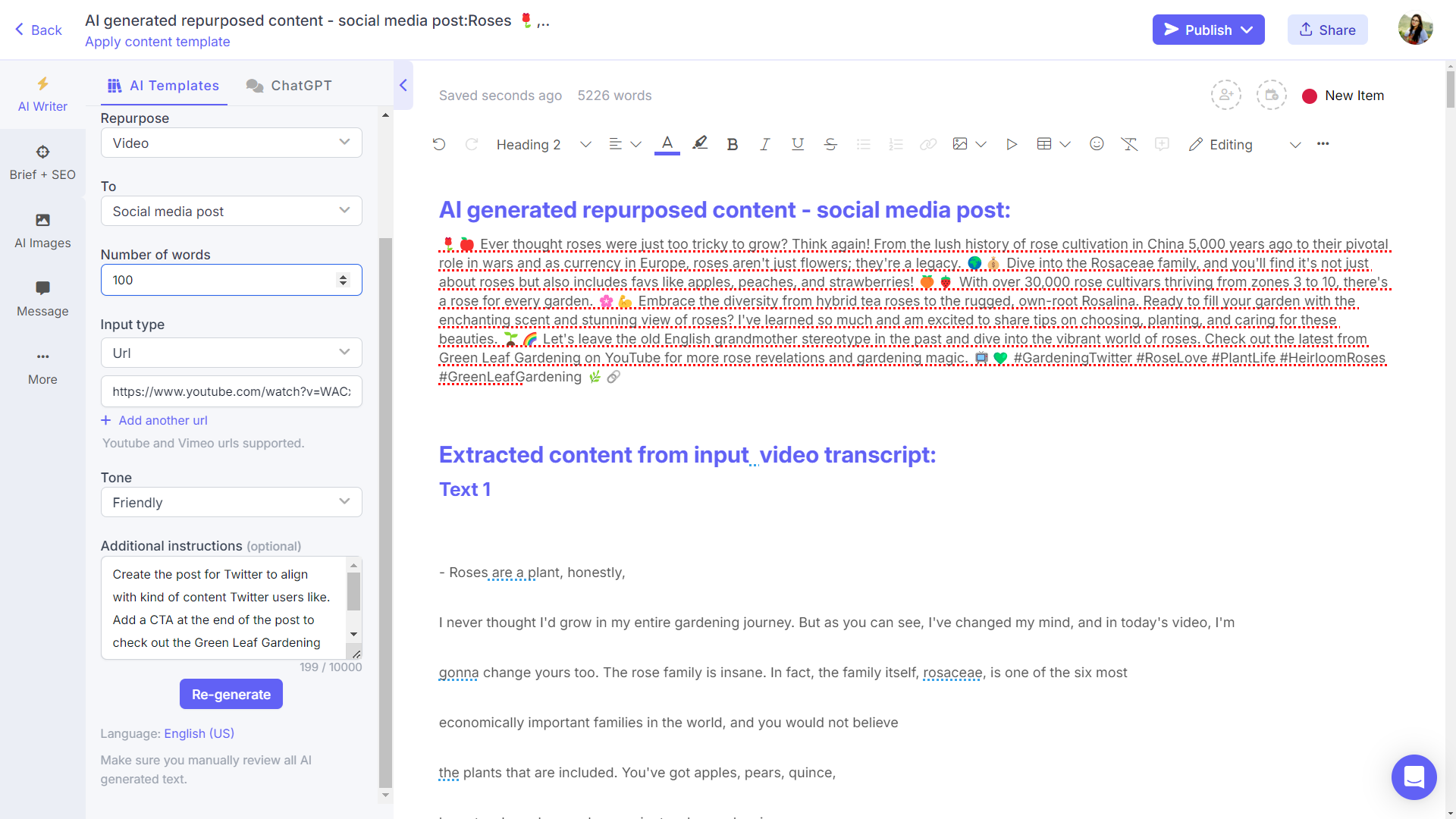
Task: Open the AI Images panel
Action: pyautogui.click(x=42, y=231)
